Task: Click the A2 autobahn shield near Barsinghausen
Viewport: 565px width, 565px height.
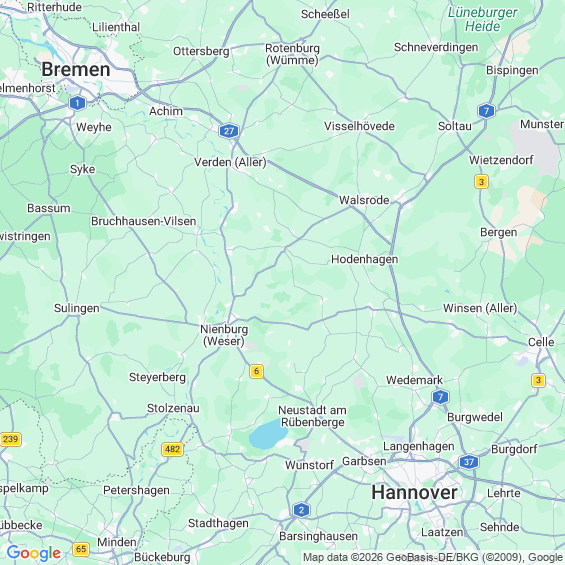Action: [x=302, y=510]
